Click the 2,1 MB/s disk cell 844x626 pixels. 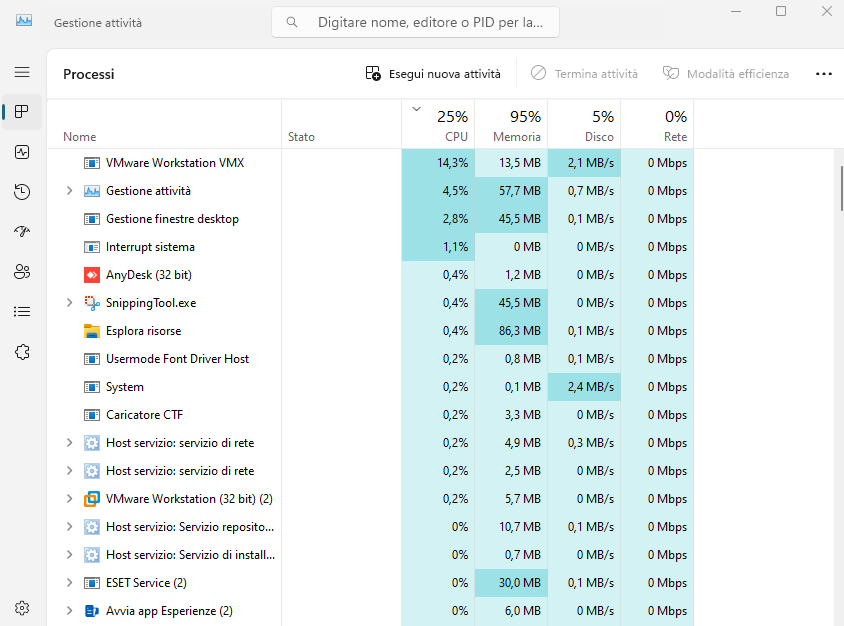585,163
